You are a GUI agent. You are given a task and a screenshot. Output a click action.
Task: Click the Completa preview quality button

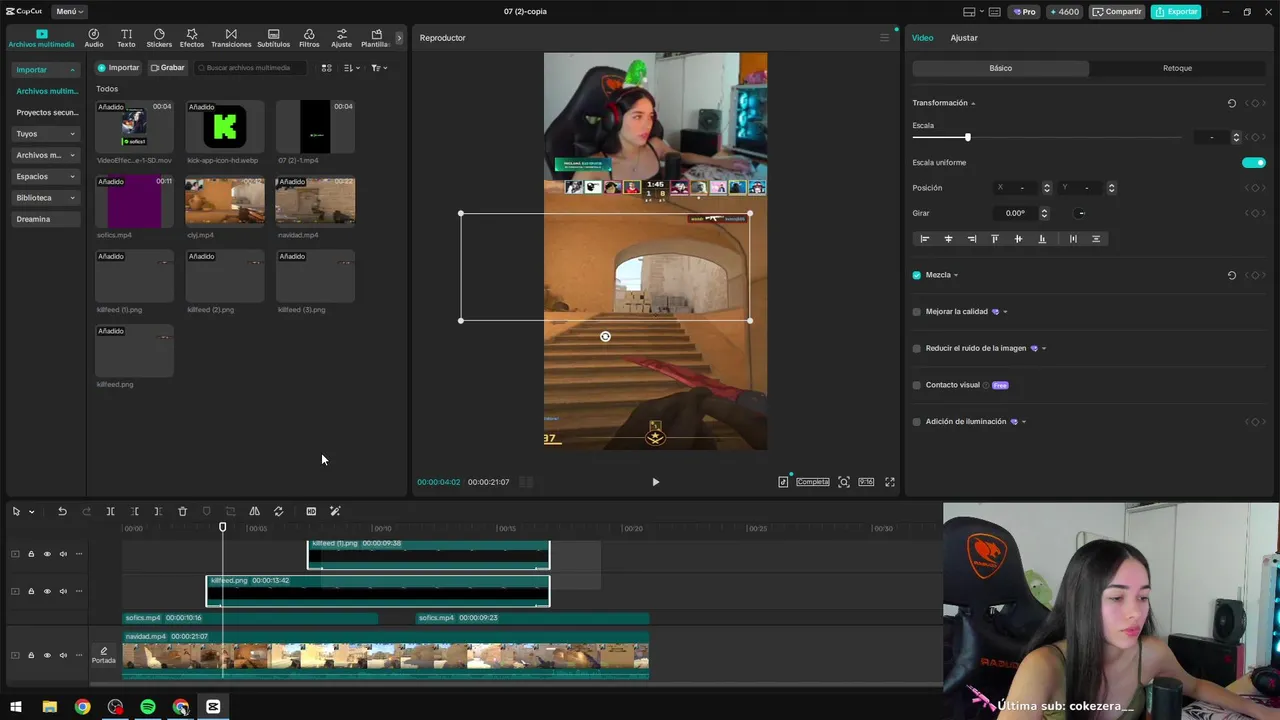click(812, 482)
